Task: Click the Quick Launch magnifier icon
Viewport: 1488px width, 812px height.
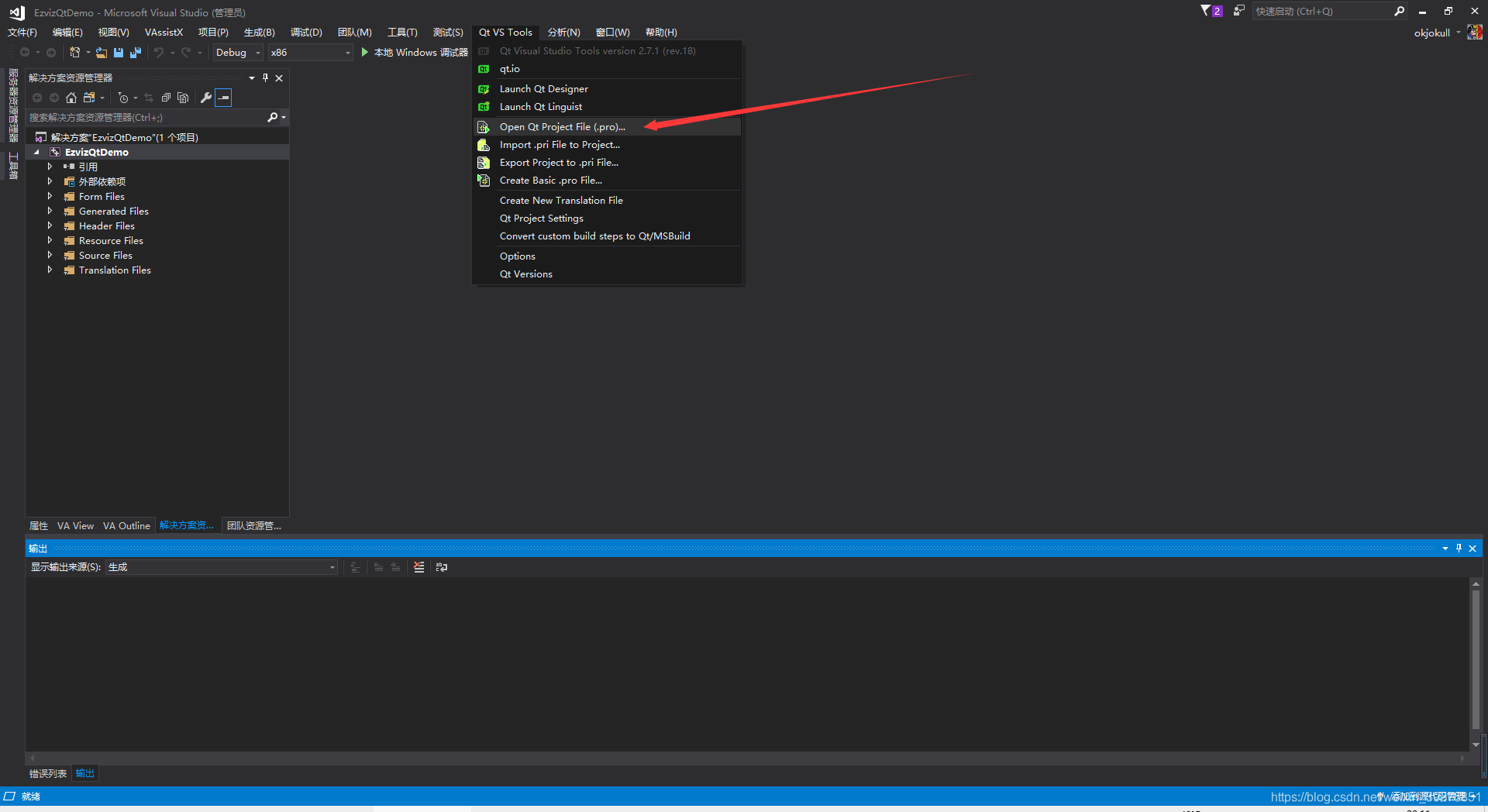Action: (x=1399, y=11)
